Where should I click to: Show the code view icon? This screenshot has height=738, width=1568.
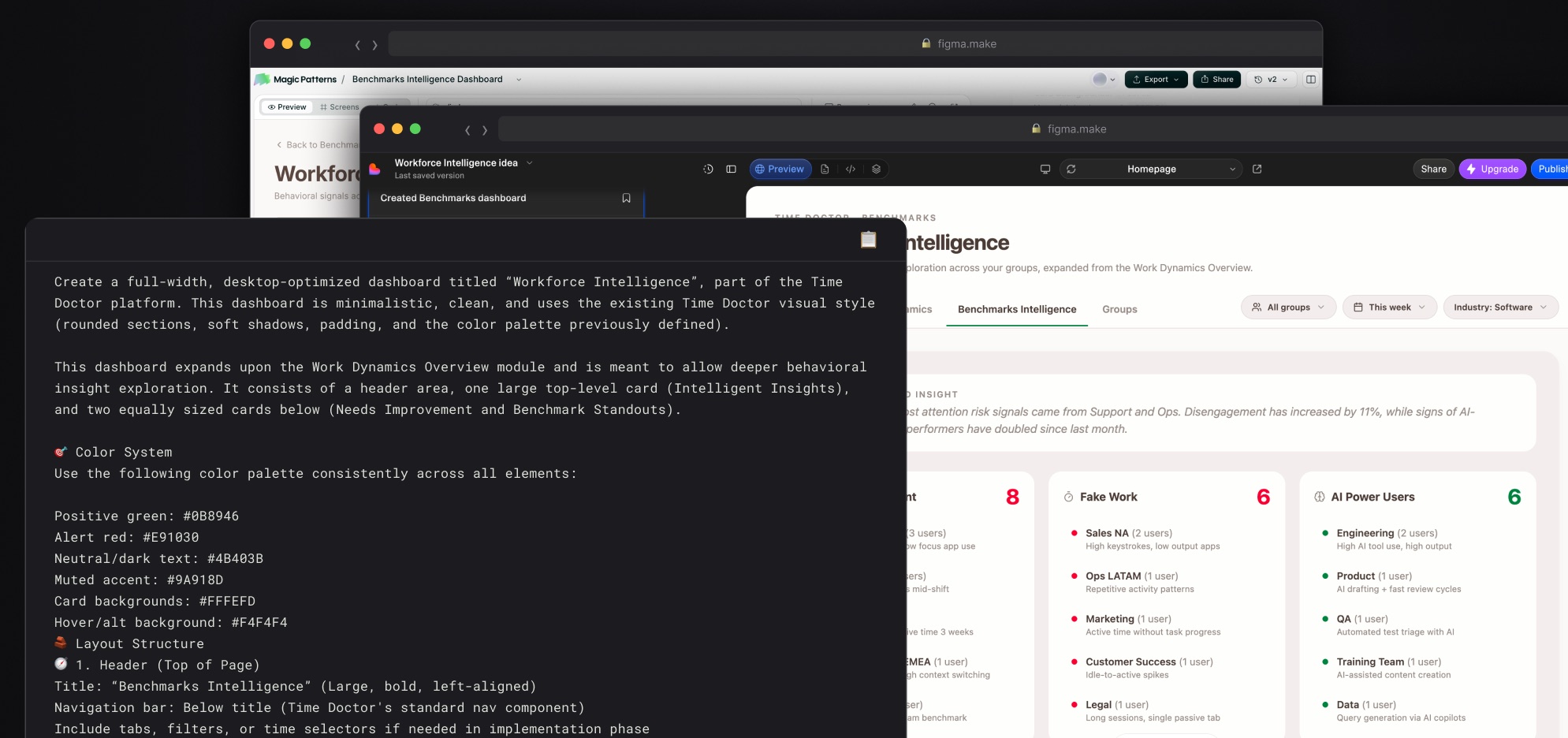[851, 169]
